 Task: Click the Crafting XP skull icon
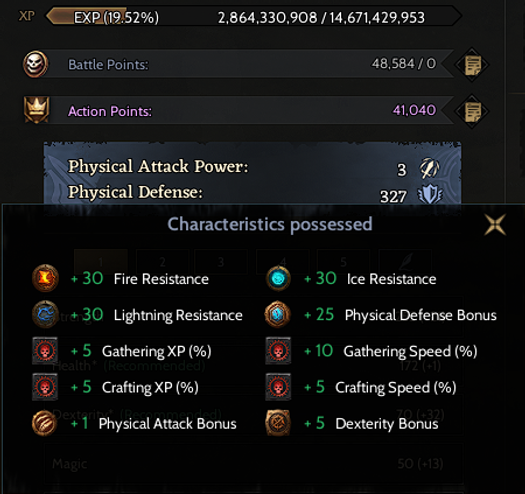tap(45, 387)
